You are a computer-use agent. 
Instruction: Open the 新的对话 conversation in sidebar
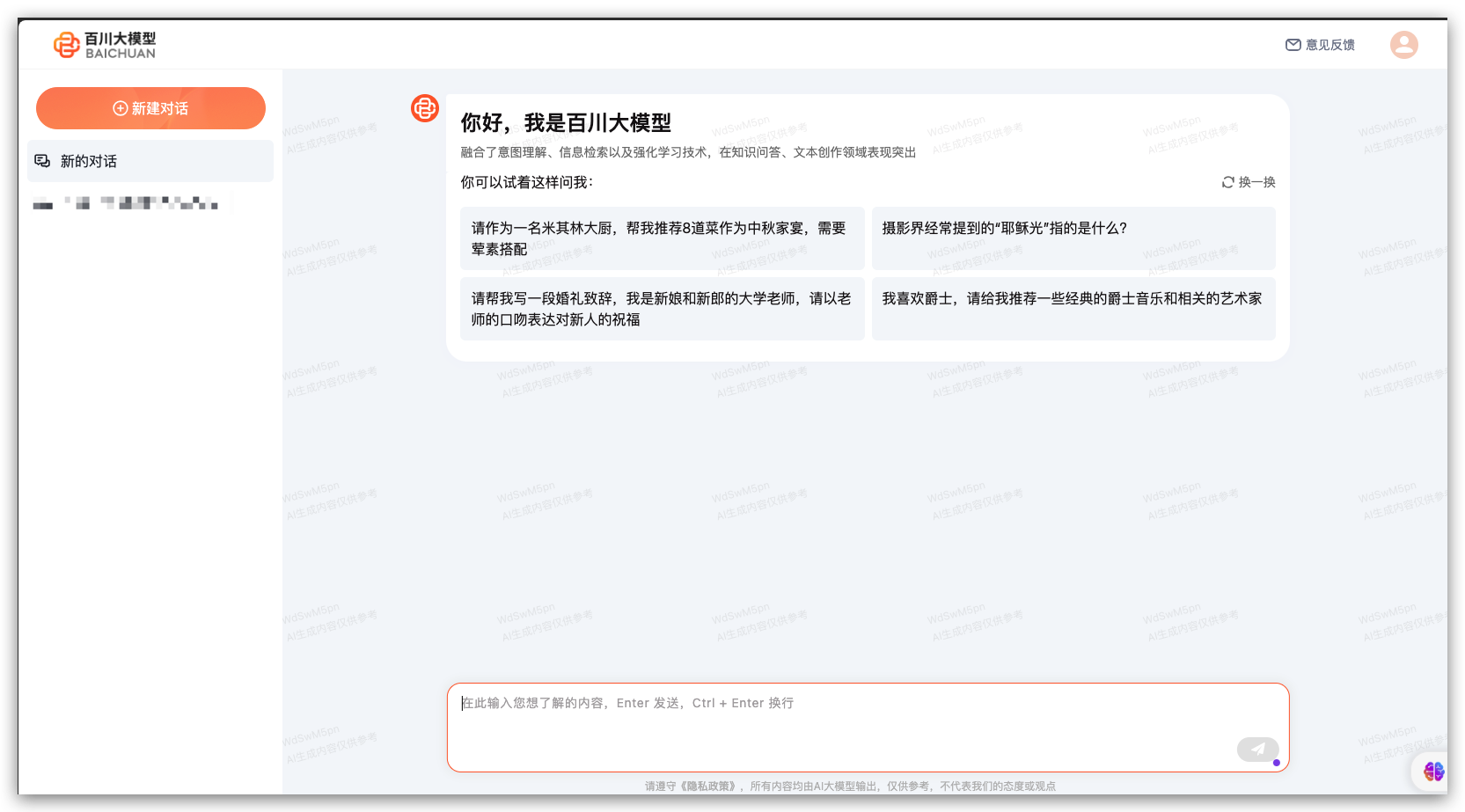click(x=150, y=161)
